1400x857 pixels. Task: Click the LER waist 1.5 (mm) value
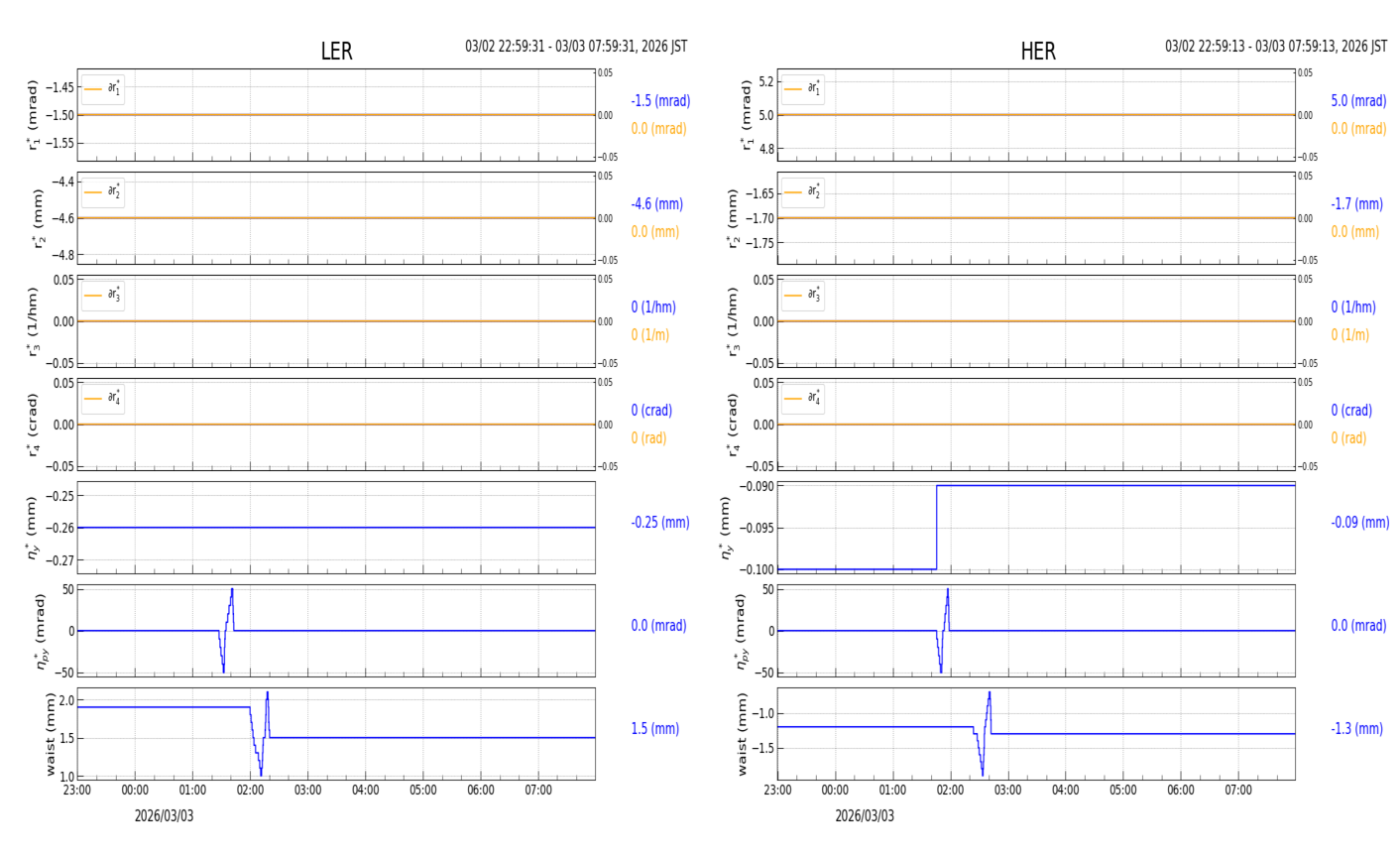tap(654, 729)
